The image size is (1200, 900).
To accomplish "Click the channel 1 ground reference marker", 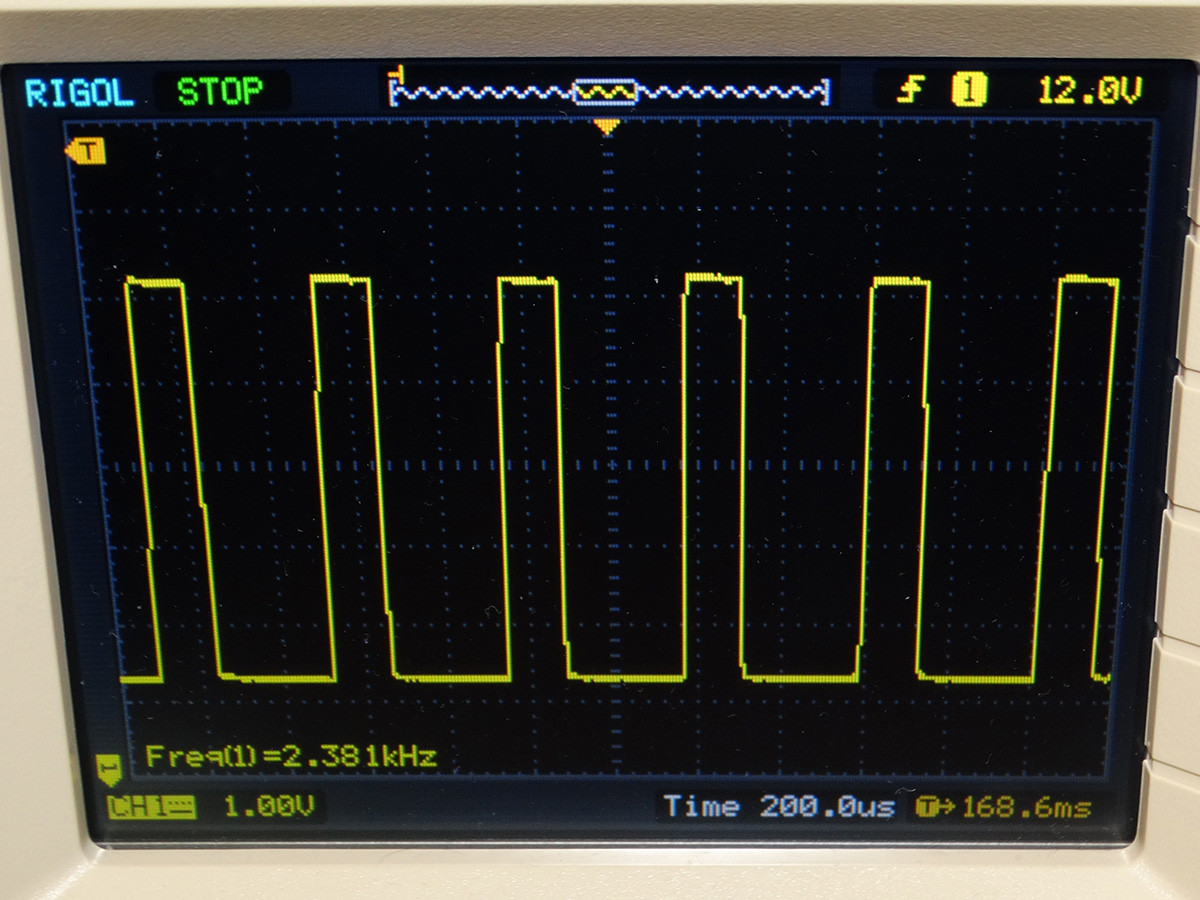I will (108, 769).
